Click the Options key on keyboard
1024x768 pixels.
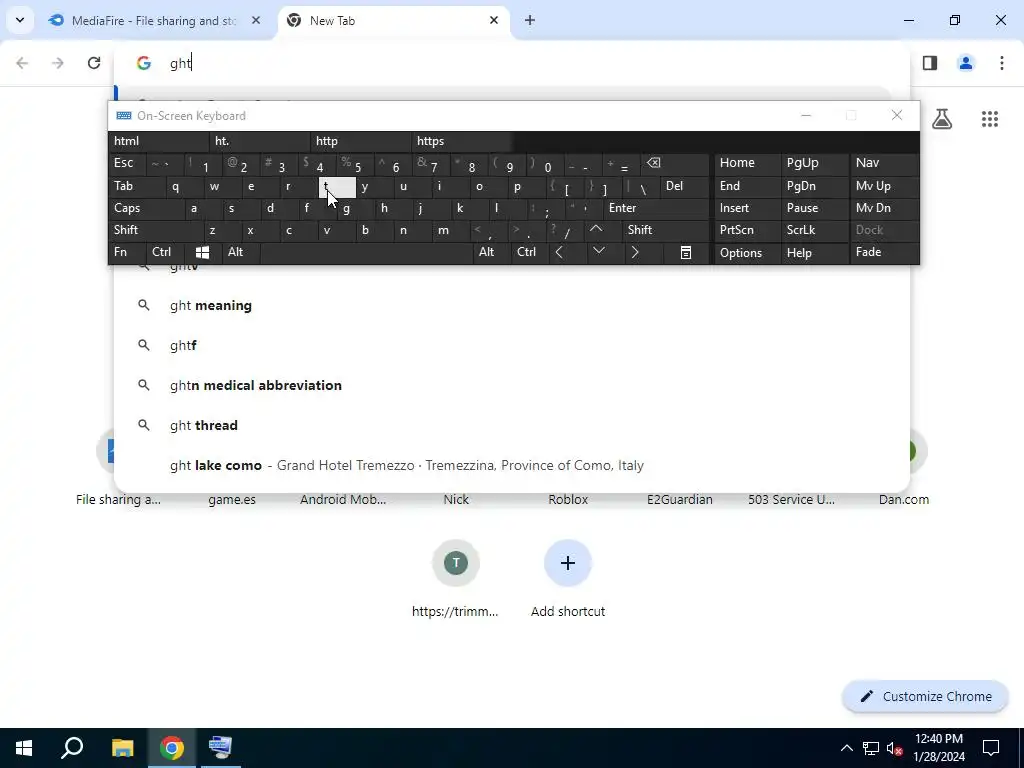(747, 253)
